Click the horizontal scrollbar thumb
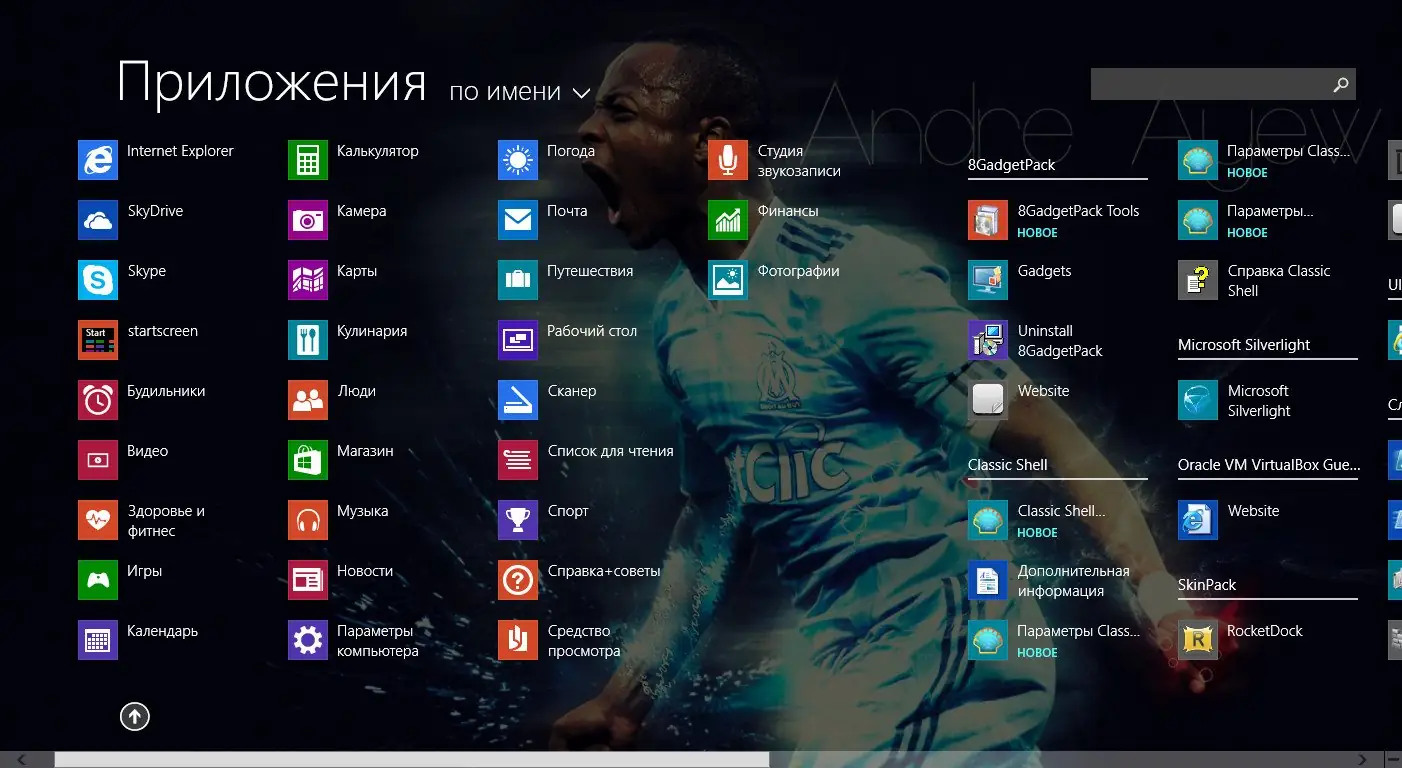 click(x=412, y=760)
